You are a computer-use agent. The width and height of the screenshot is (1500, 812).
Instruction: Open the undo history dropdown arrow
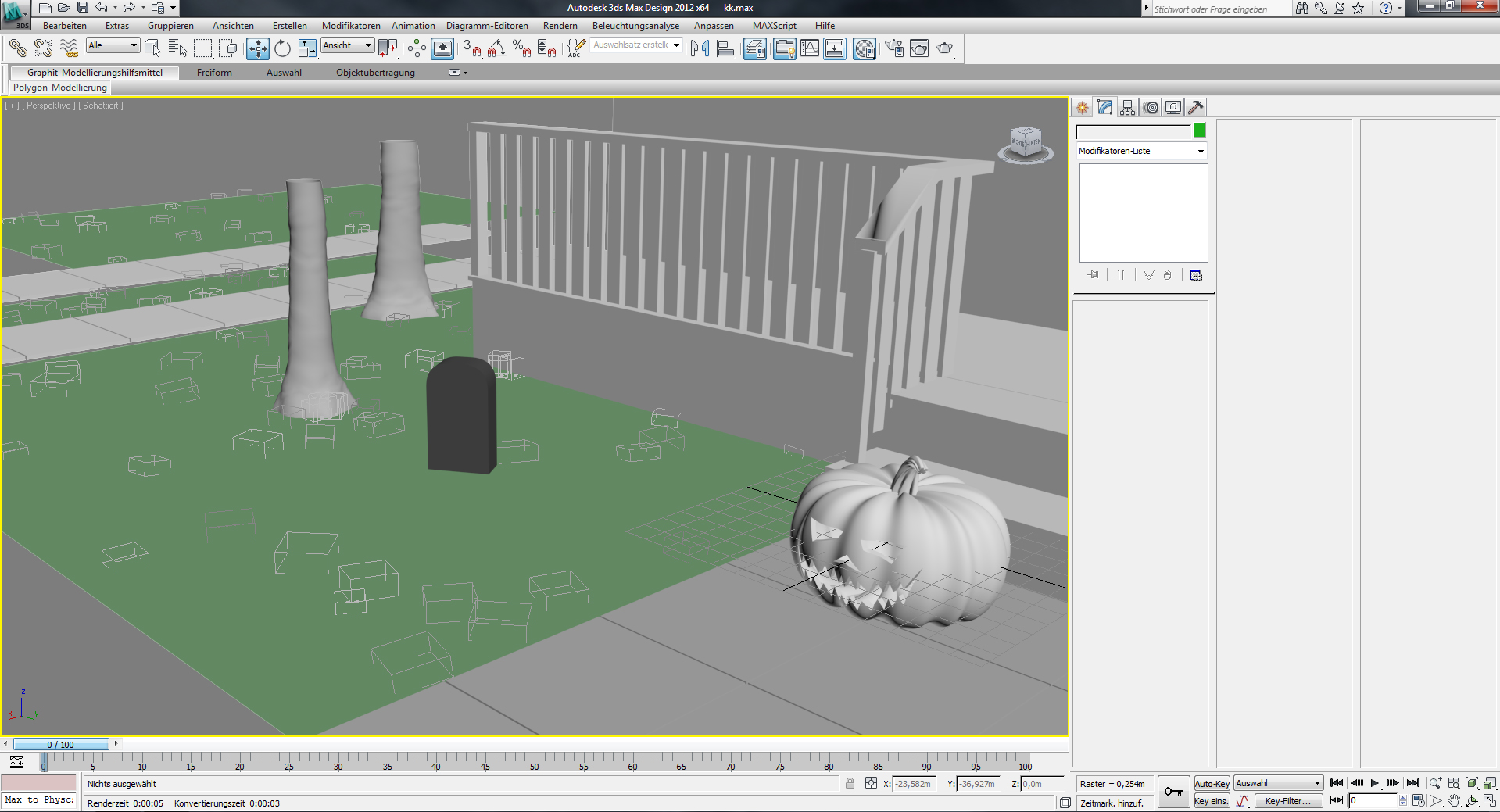point(114,8)
